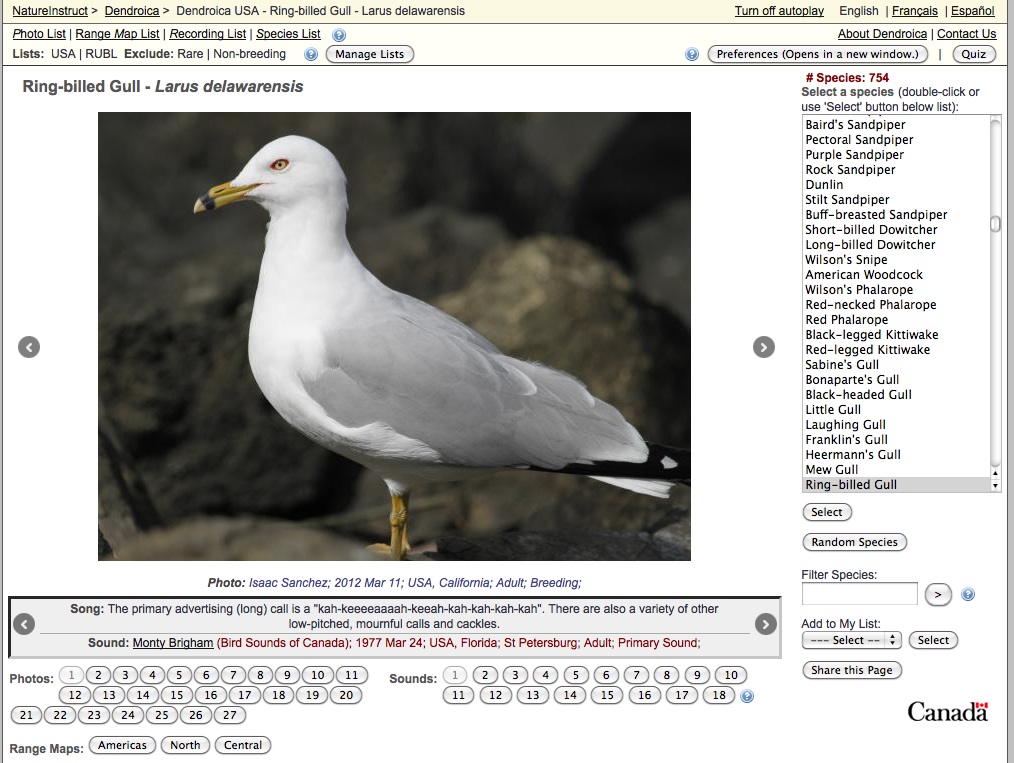Viewport: 1014px width, 763px height.
Task: Click the Random Species button
Action: pos(854,542)
